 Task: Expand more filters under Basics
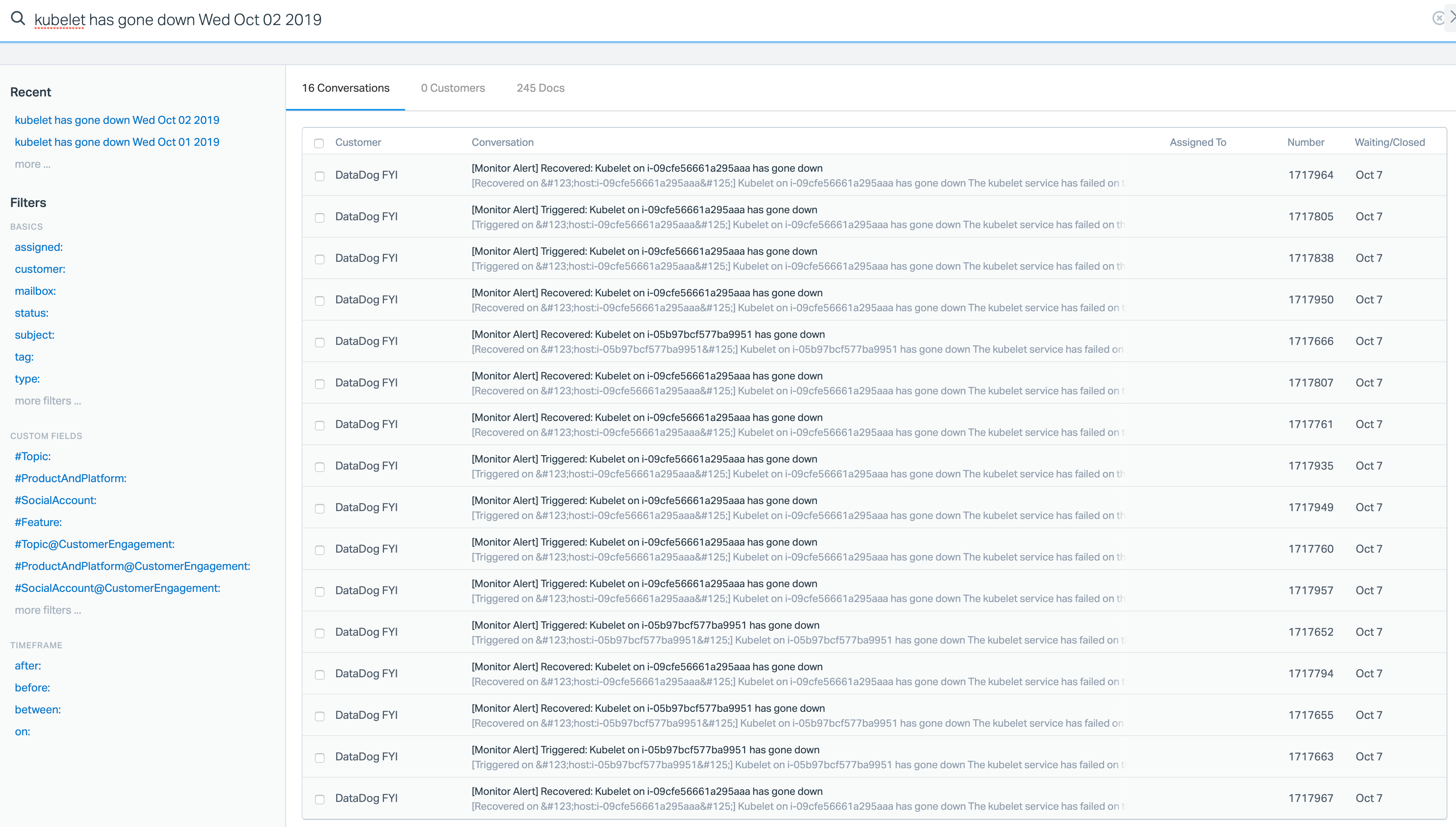point(48,401)
